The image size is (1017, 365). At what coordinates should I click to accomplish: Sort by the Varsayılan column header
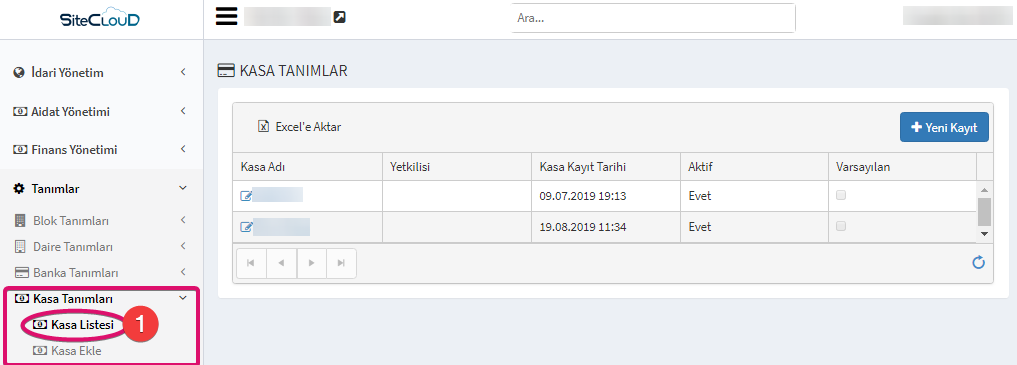(x=903, y=167)
